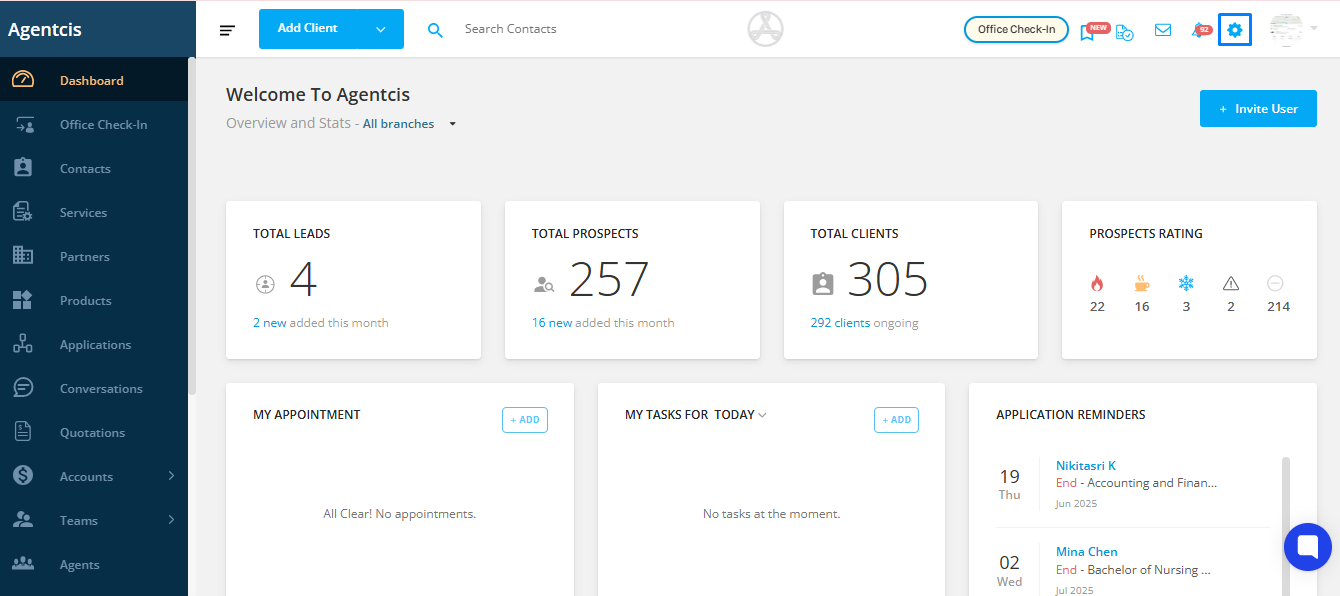Click the Invite User button
The image size is (1340, 596).
1258,109
